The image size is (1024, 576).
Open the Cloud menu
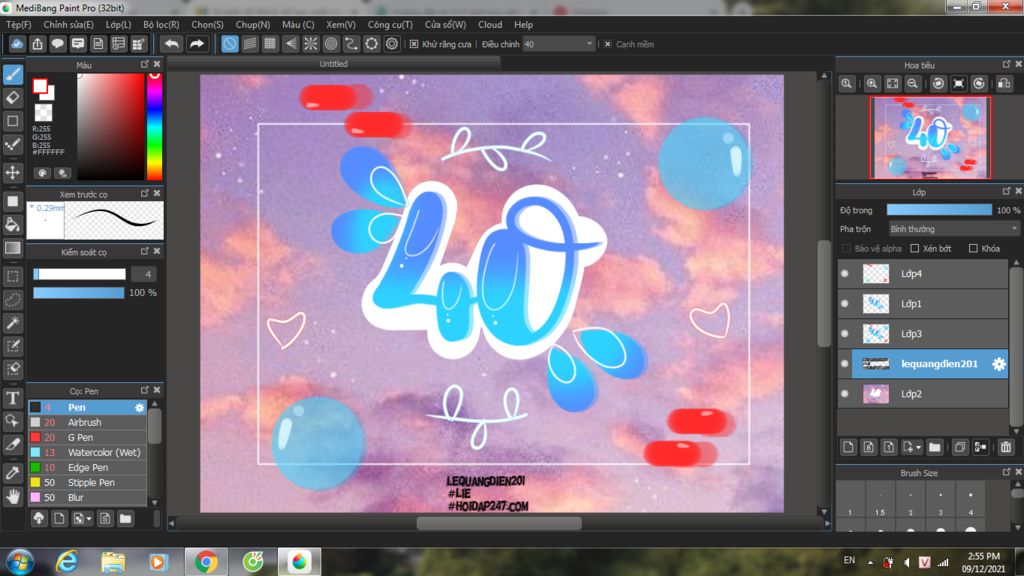pos(490,24)
